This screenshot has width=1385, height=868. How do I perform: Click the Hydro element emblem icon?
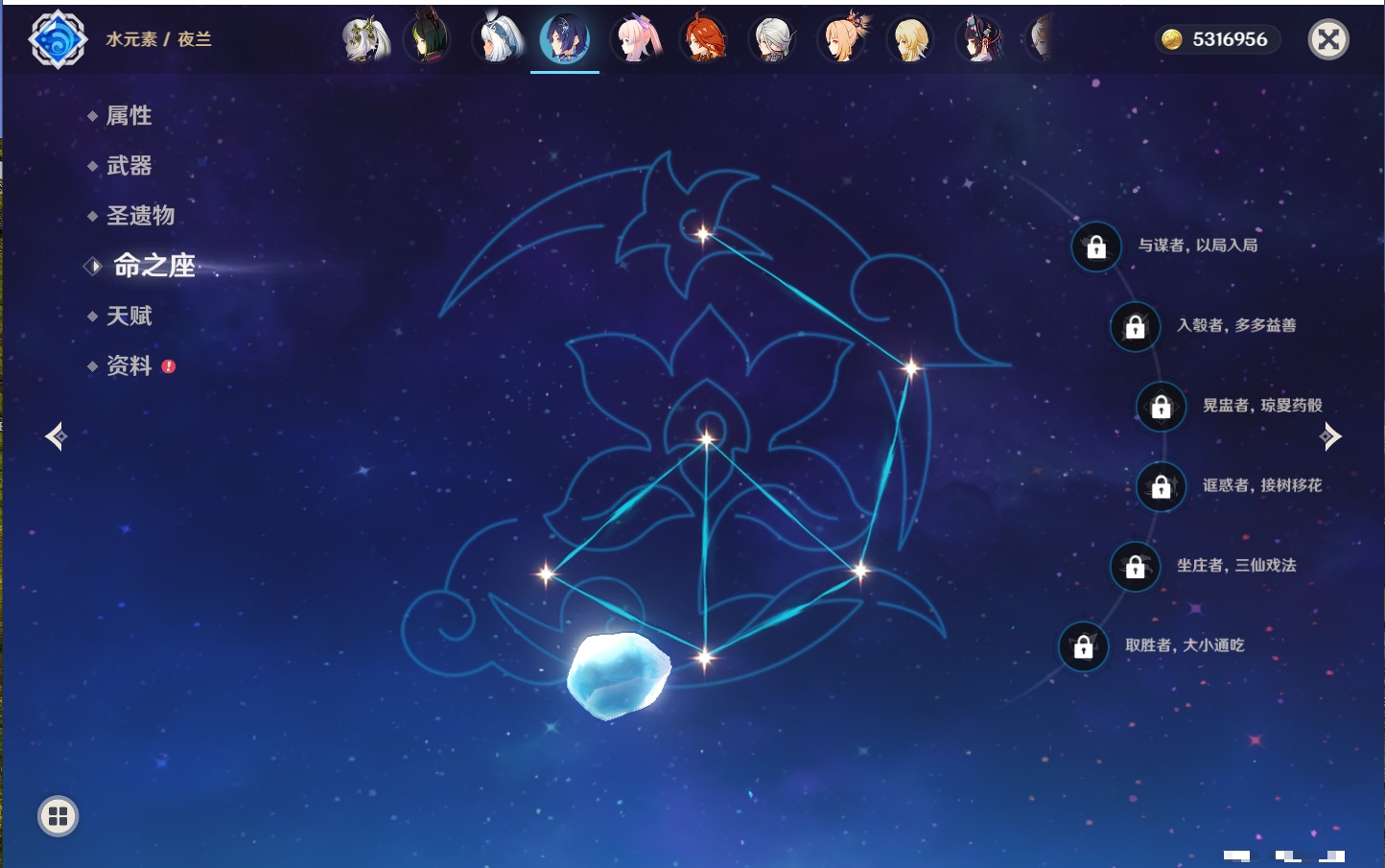click(59, 39)
